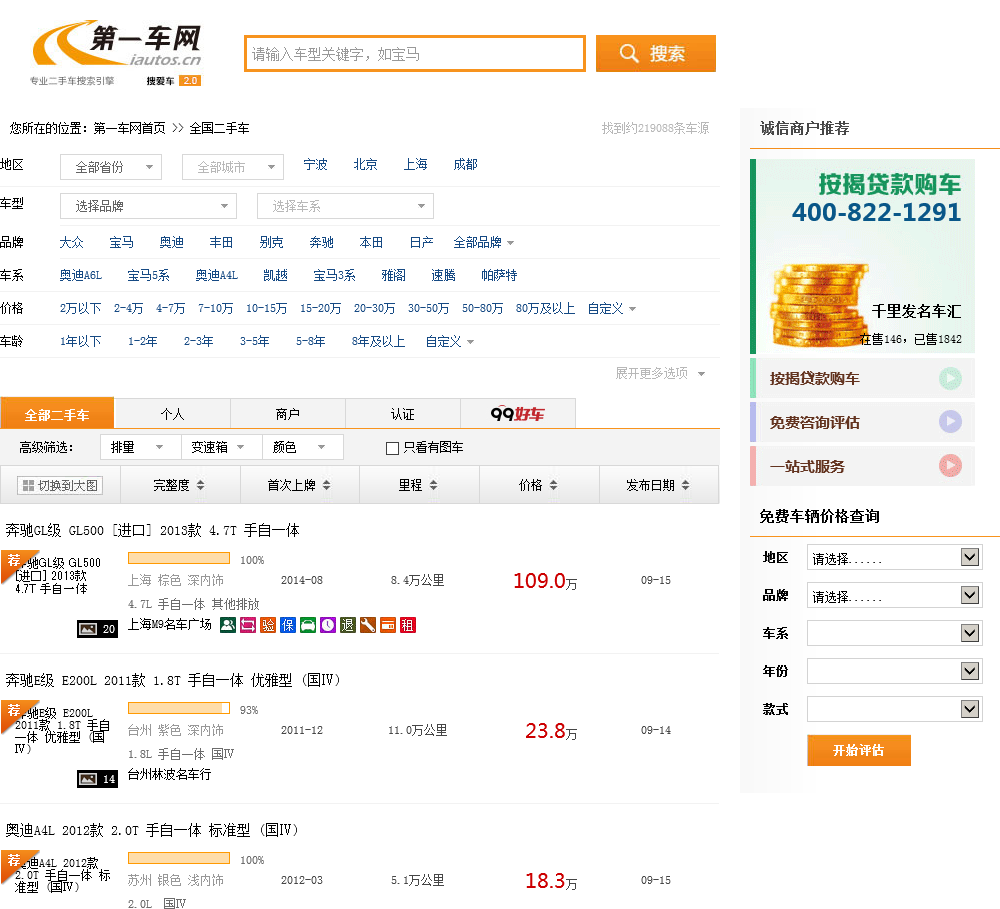Click the green play icon beside 按揭贷款购车
This screenshot has width=1000, height=909.
(950, 378)
